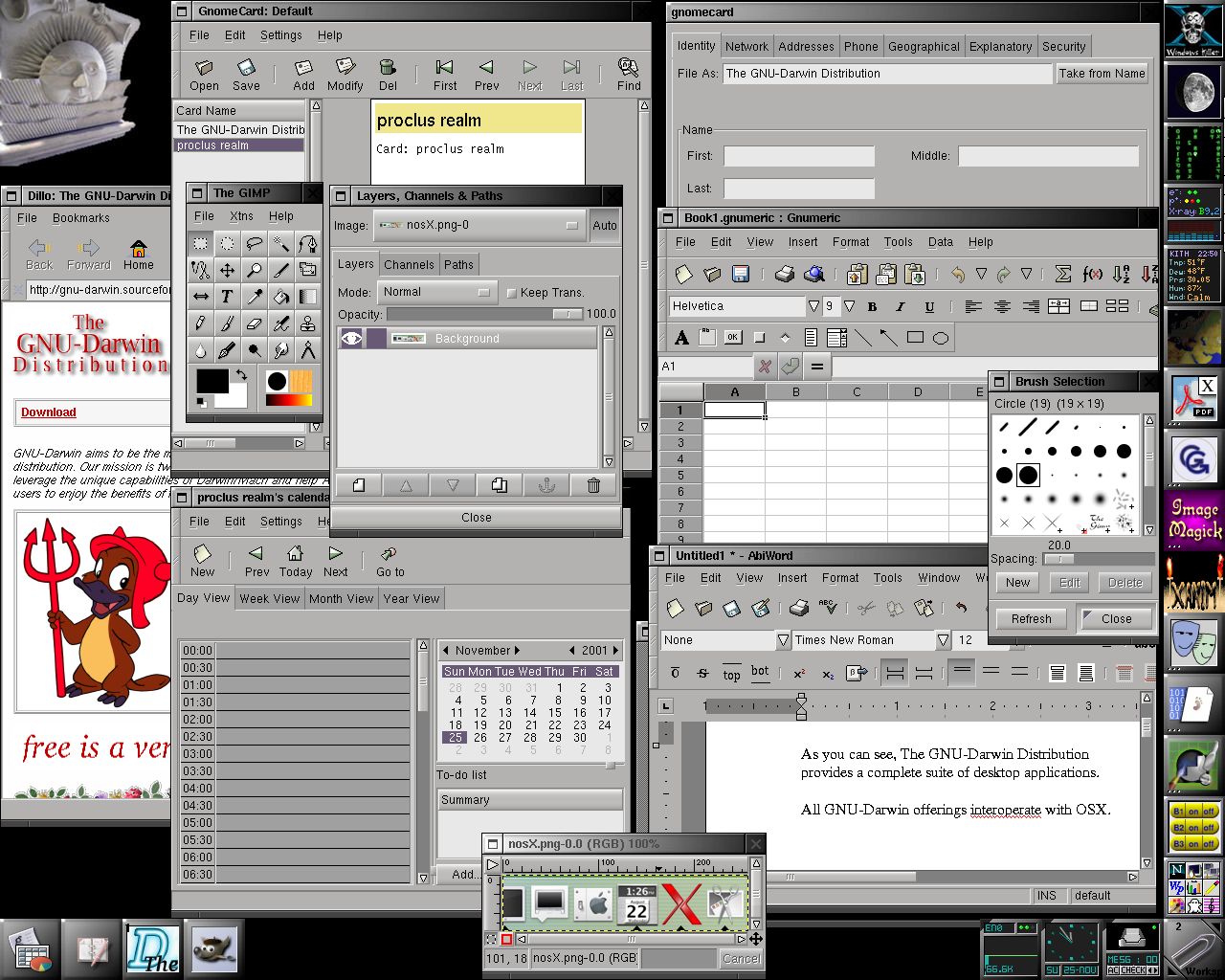
Task: Expand the Helvetica font dropdown in Gnumeric
Action: pos(813,306)
